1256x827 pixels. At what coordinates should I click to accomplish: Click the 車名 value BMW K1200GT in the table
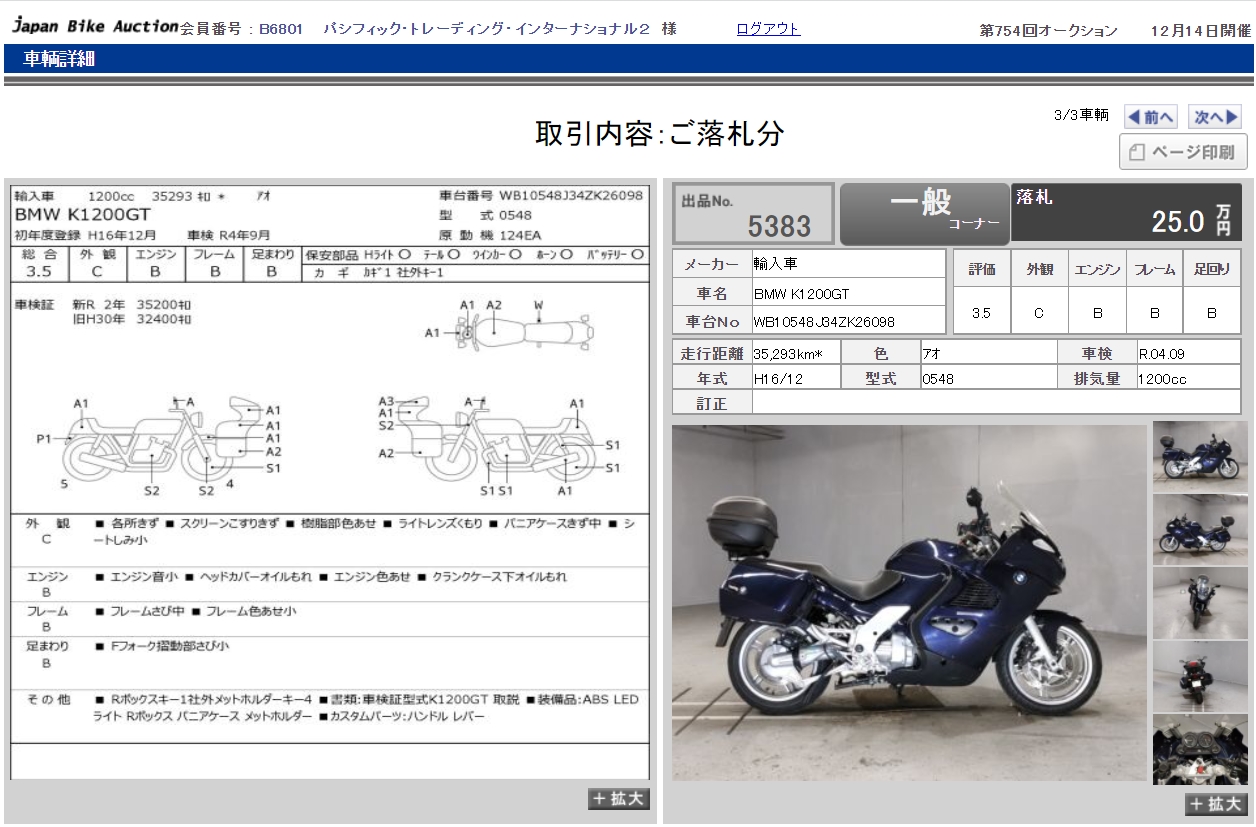click(x=801, y=294)
